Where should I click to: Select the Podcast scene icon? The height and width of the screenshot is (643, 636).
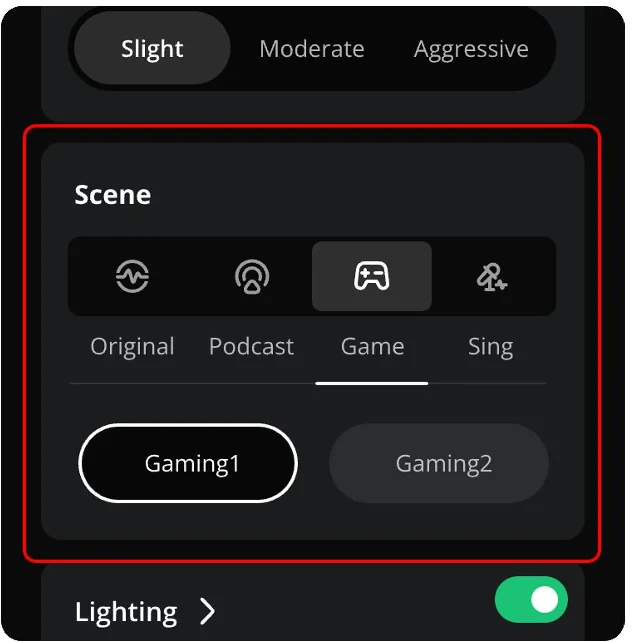point(252,276)
